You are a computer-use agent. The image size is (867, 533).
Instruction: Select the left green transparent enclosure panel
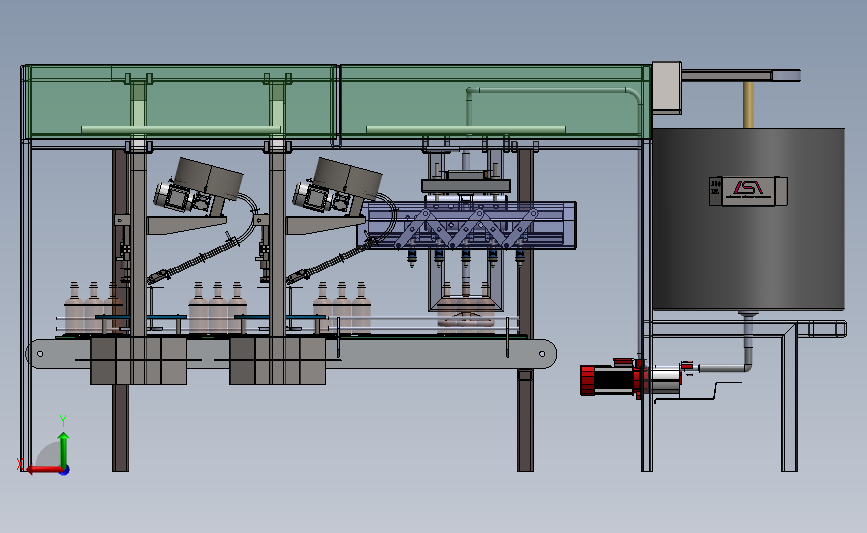point(182,101)
